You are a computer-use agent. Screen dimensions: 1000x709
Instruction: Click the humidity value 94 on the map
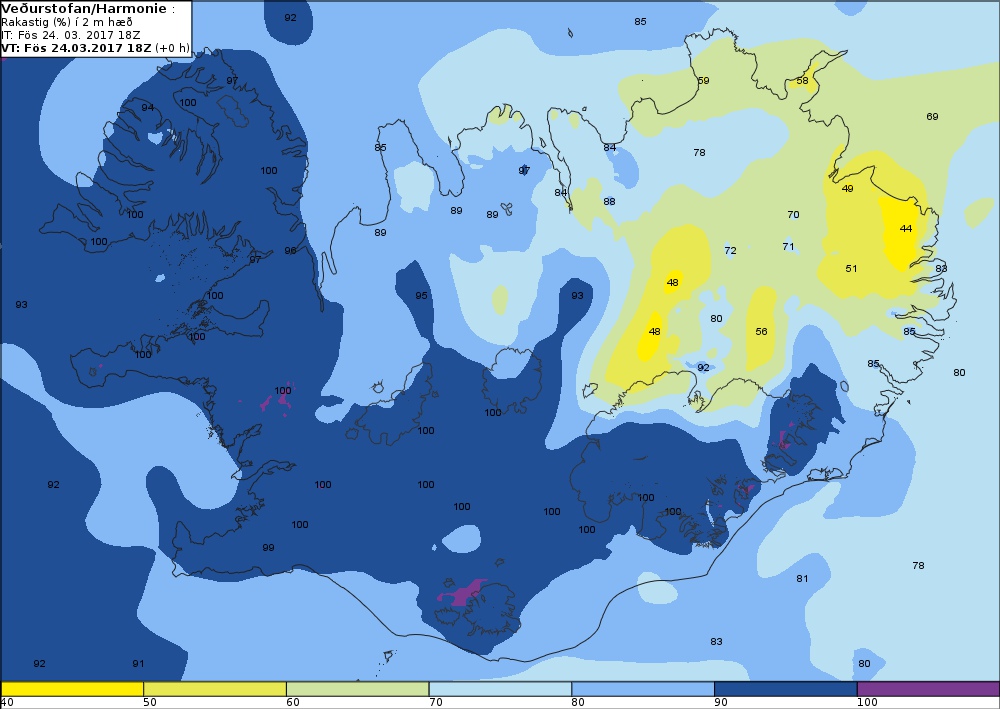147,107
